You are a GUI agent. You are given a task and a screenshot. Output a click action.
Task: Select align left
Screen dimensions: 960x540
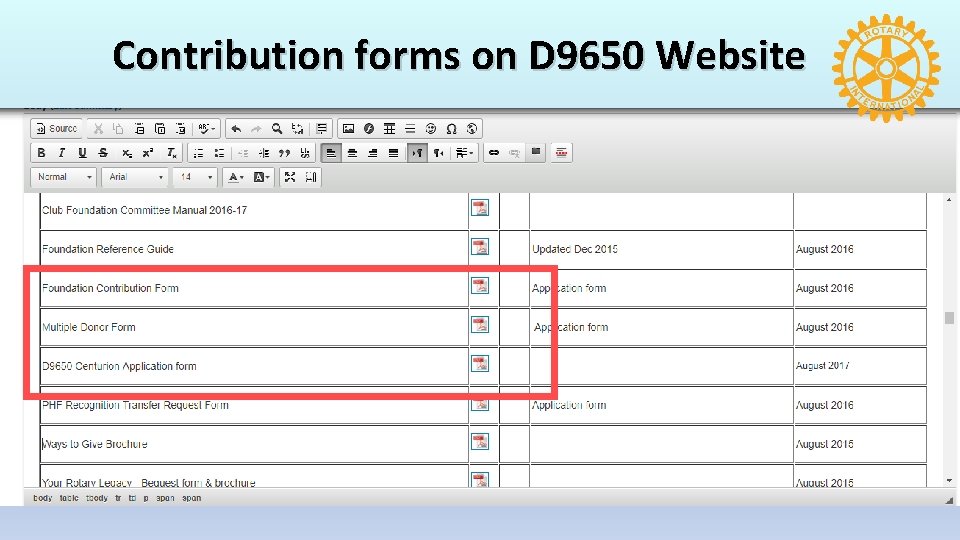[331, 152]
